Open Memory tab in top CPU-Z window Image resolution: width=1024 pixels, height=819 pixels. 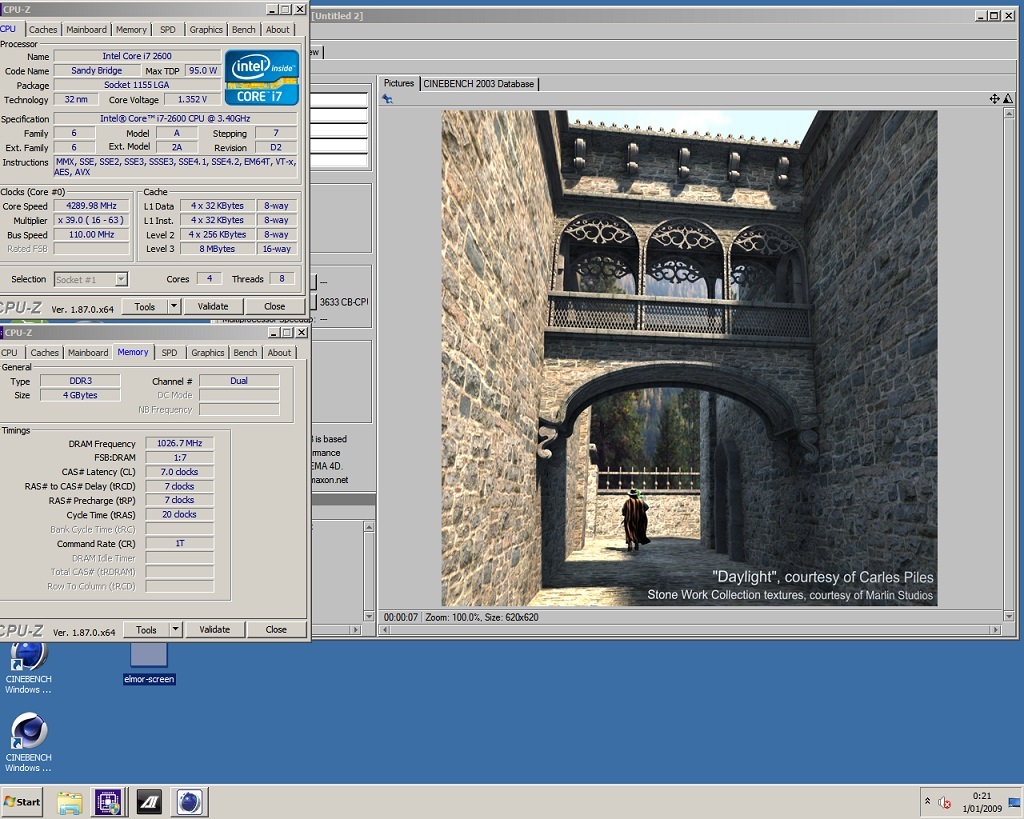tap(131, 29)
